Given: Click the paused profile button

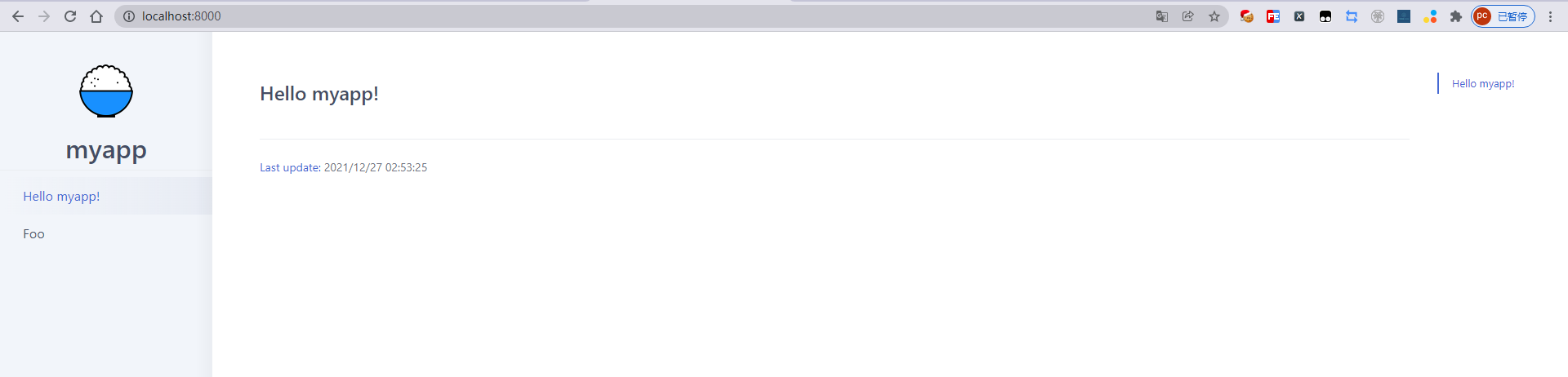Looking at the screenshot, I should [x=1503, y=16].
